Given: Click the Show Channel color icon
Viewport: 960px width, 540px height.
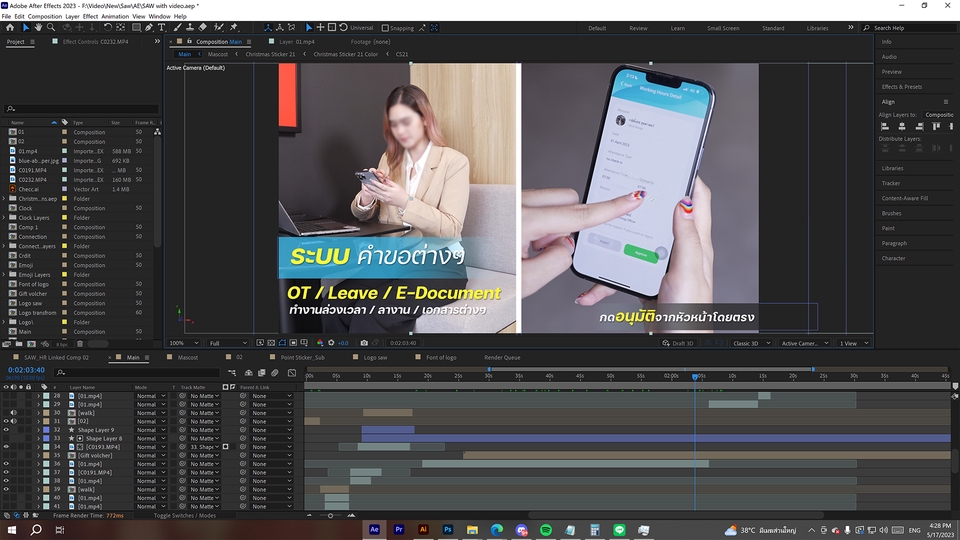Looking at the screenshot, I should coord(320,343).
